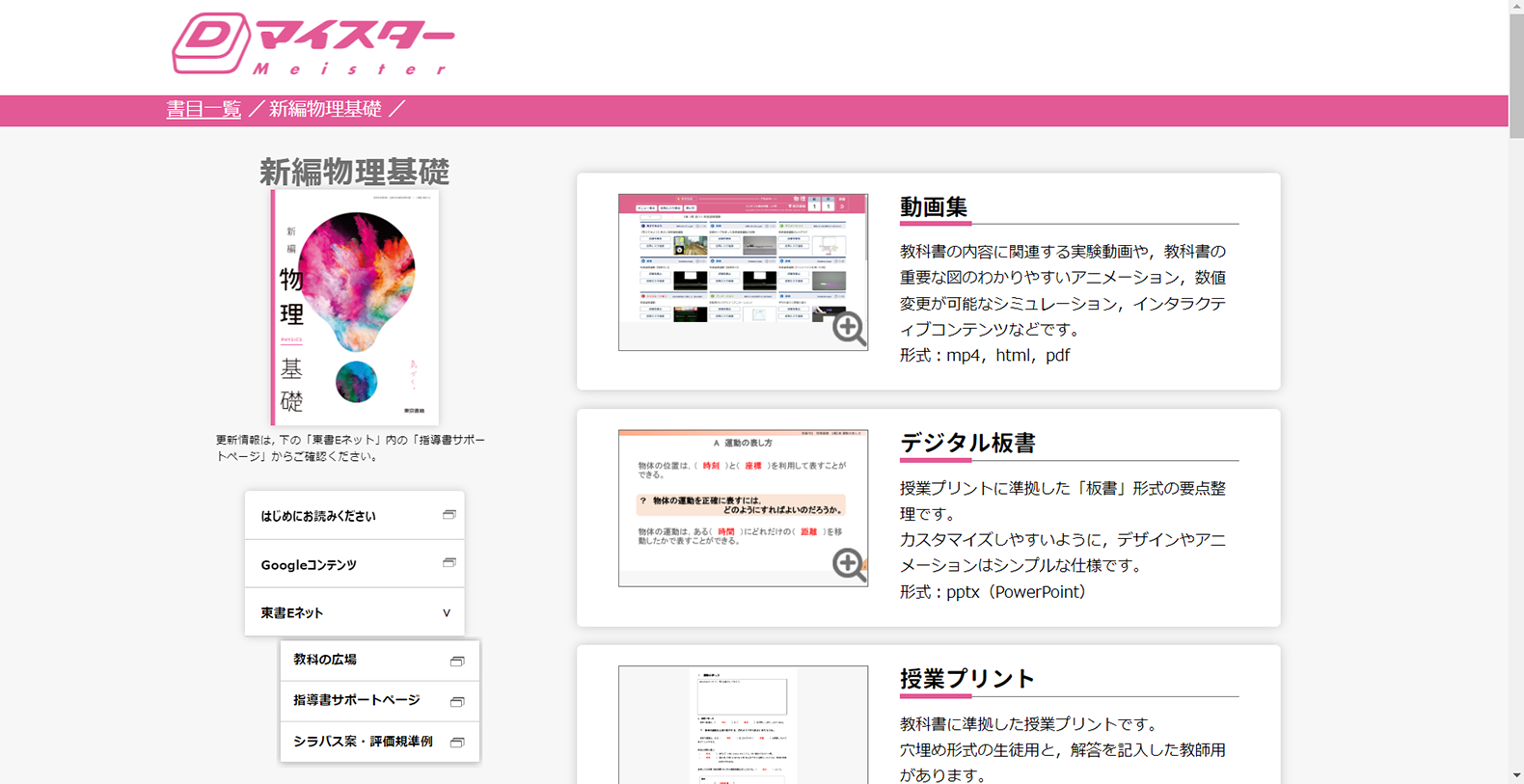
Task: Open the はじめにお読みください menu item
Action: point(318,516)
